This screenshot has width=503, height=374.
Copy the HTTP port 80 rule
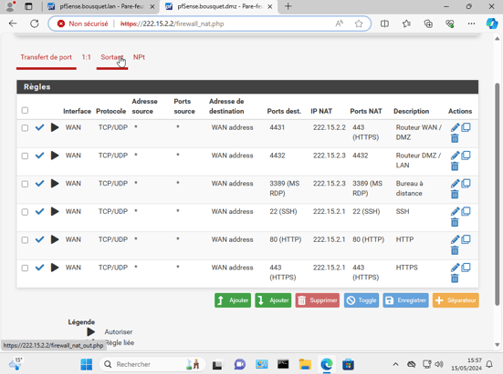coord(466,239)
